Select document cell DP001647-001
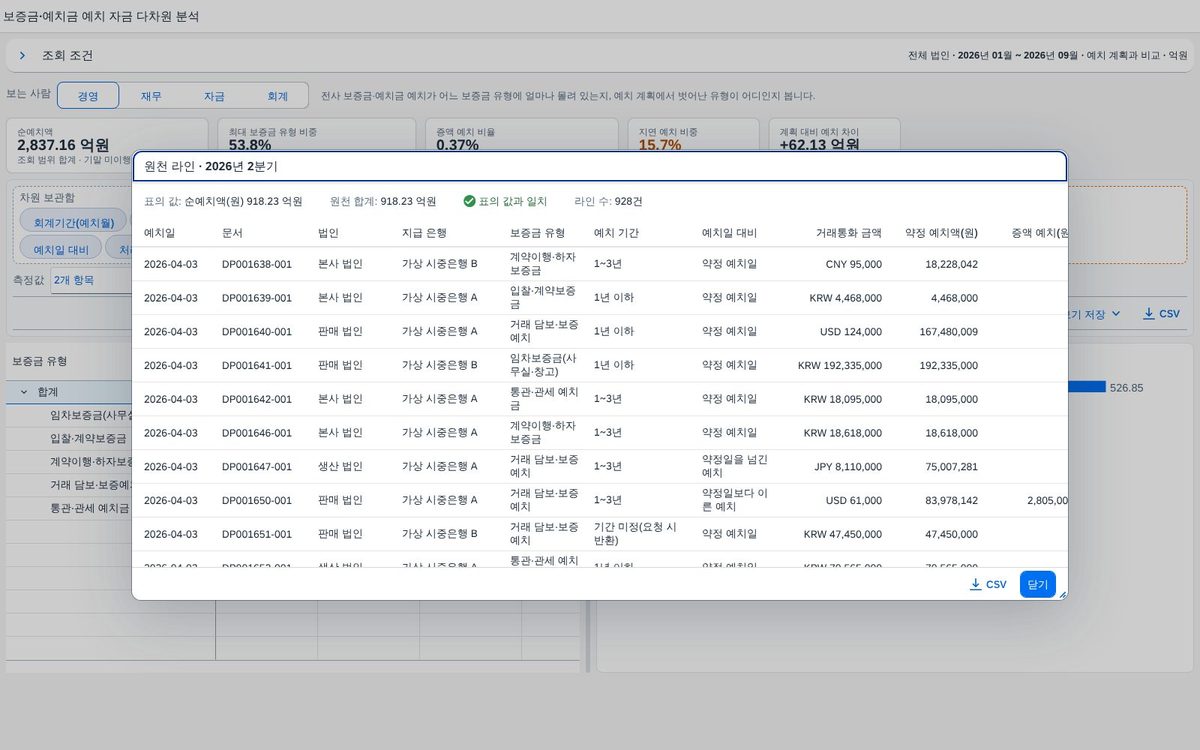 [257, 467]
